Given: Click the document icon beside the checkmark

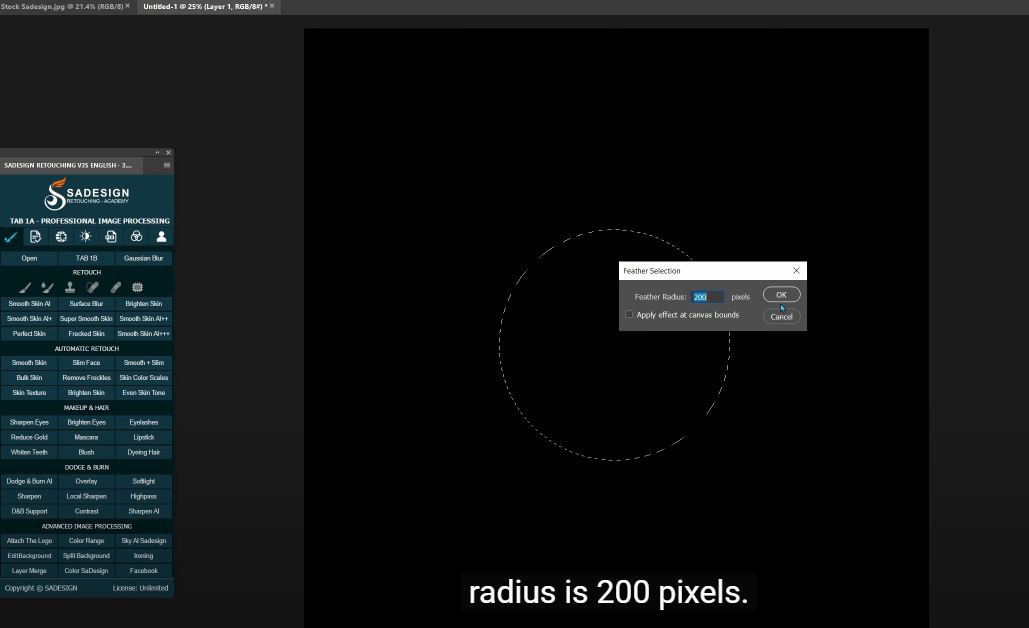Looking at the screenshot, I should point(36,237).
